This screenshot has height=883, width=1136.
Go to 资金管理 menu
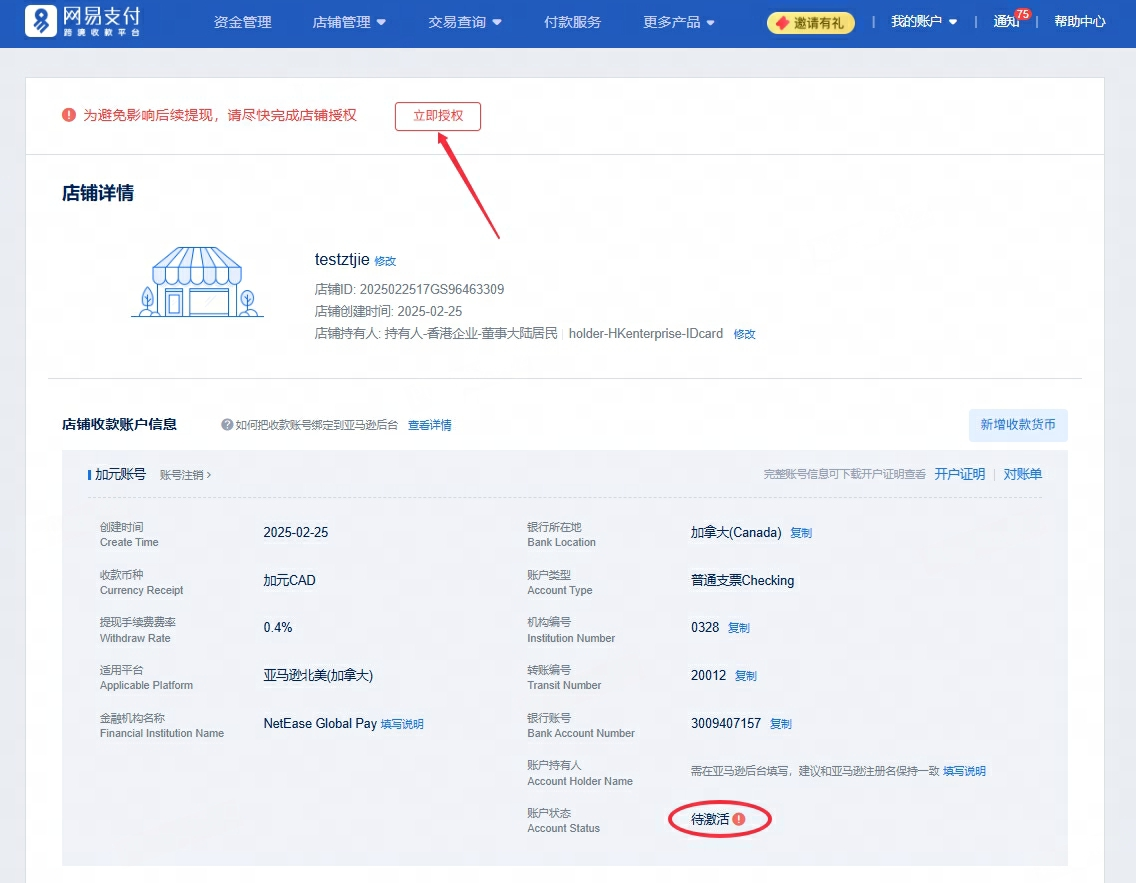(243, 22)
